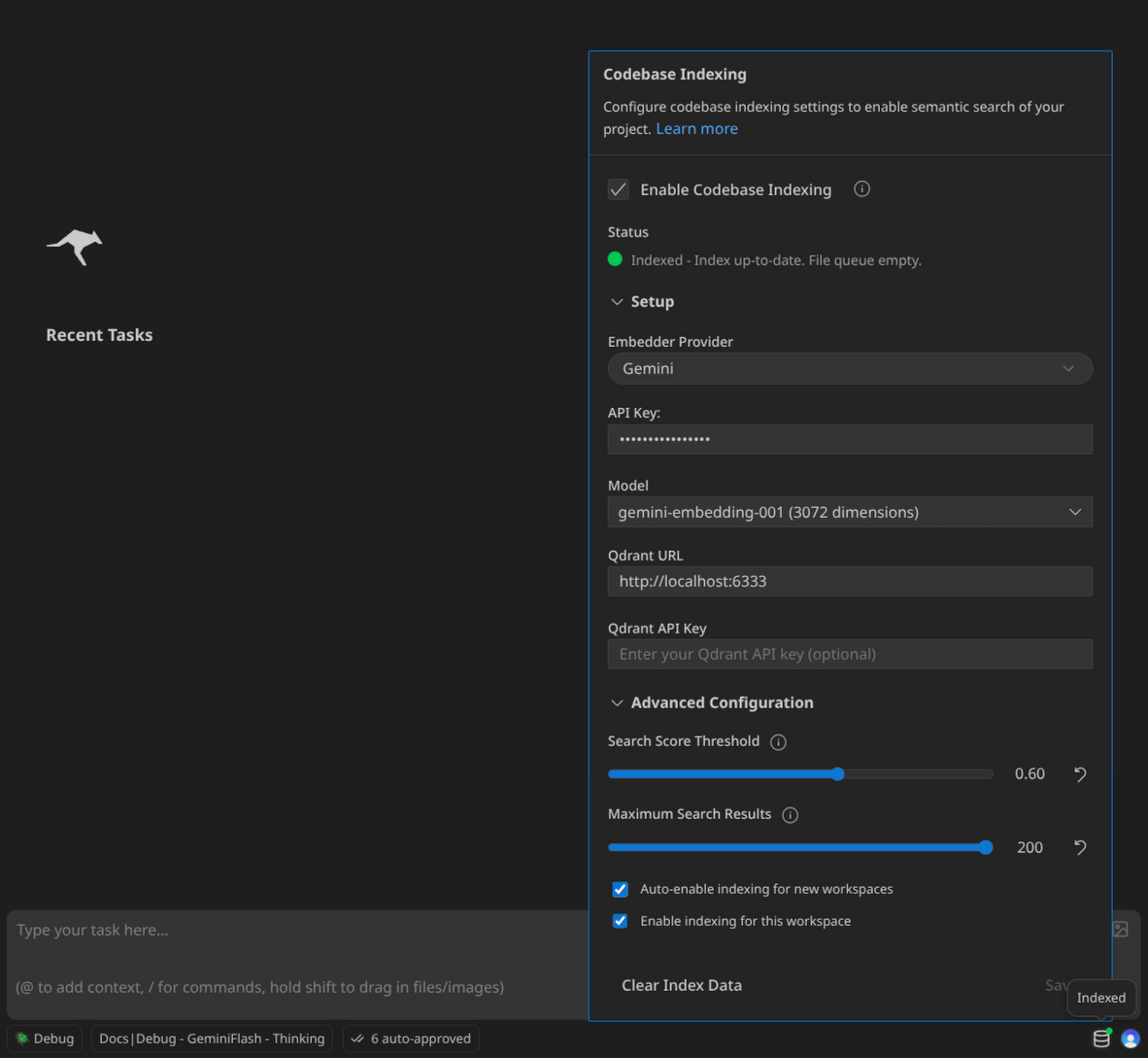1148x1058 pixels.
Task: Click the Clear Index Data button
Action: pos(681,985)
